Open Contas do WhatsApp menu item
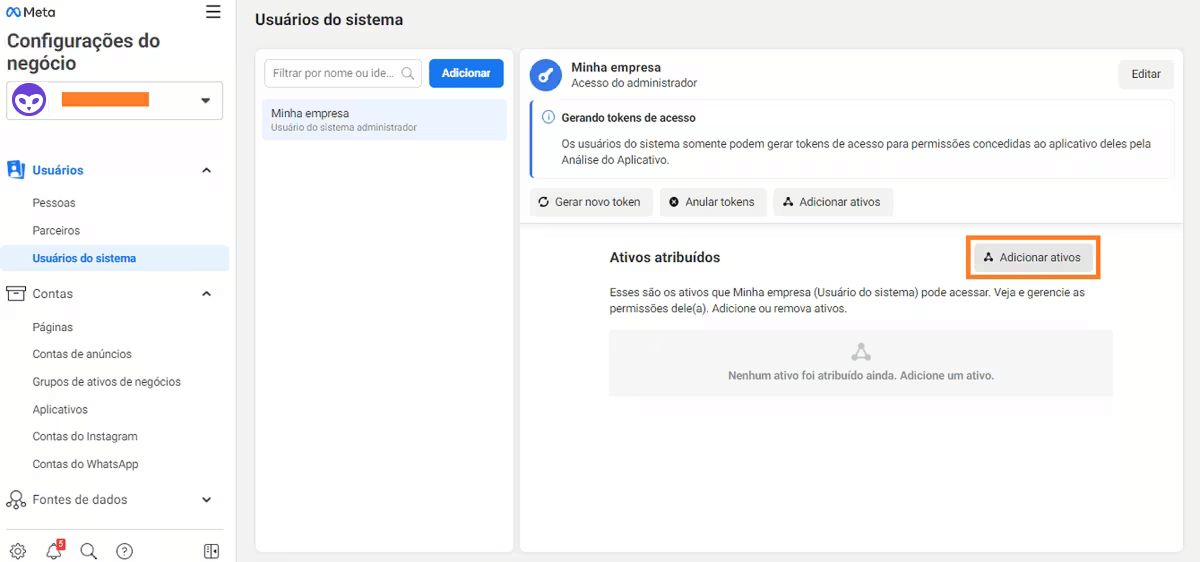The image size is (1200, 562). point(85,464)
